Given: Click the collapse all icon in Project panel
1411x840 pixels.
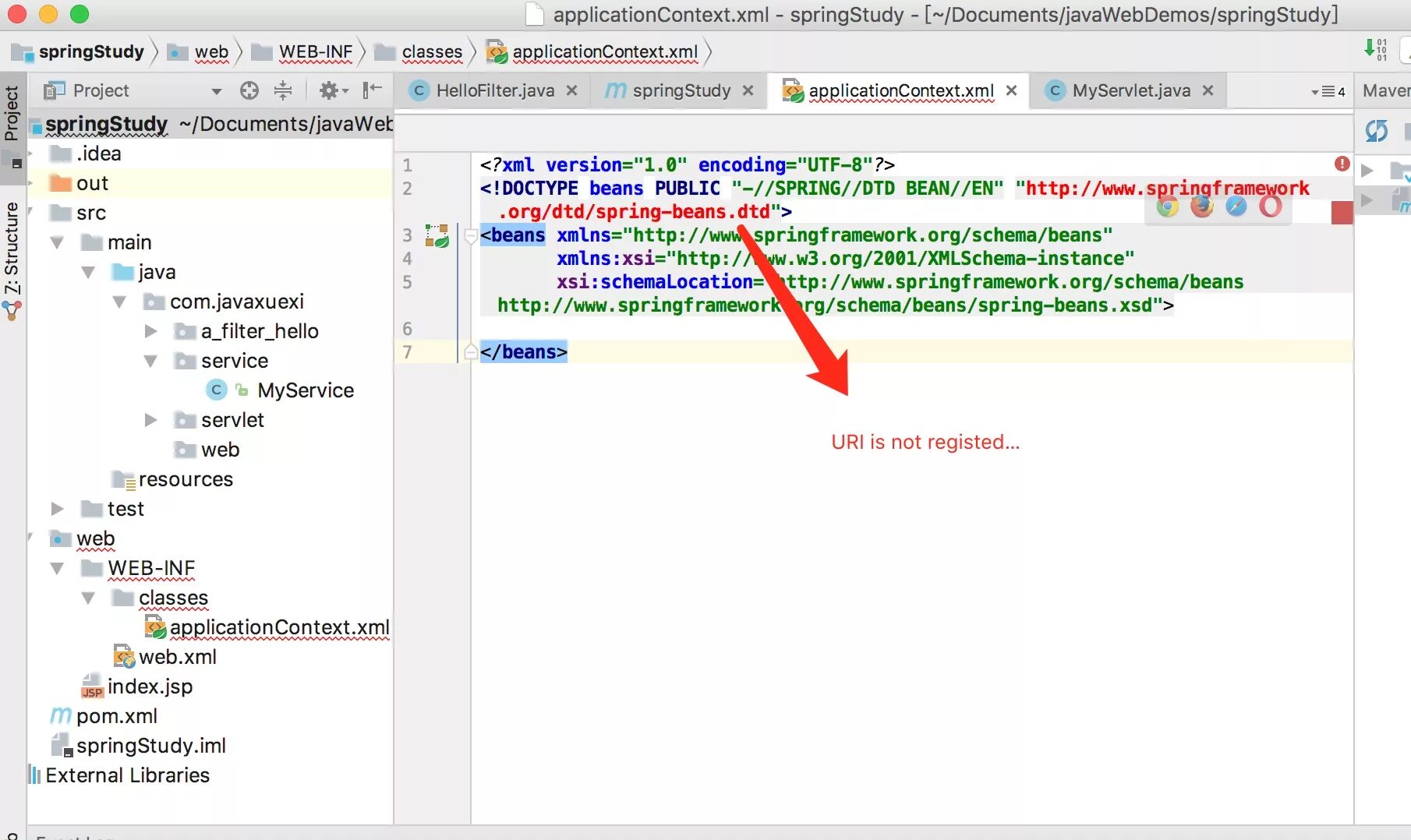Looking at the screenshot, I should tap(283, 91).
